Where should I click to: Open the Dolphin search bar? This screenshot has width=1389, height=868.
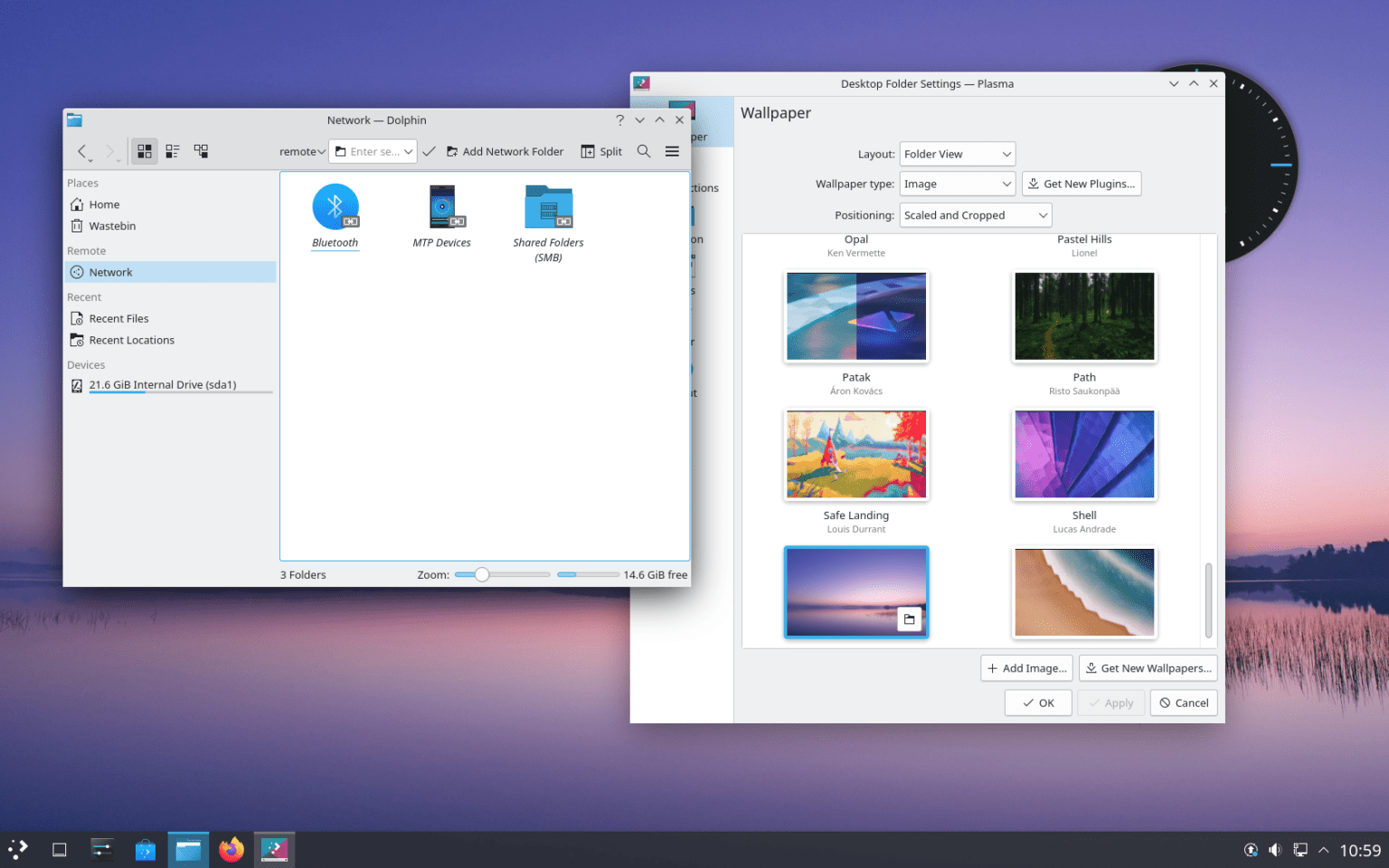(x=643, y=151)
